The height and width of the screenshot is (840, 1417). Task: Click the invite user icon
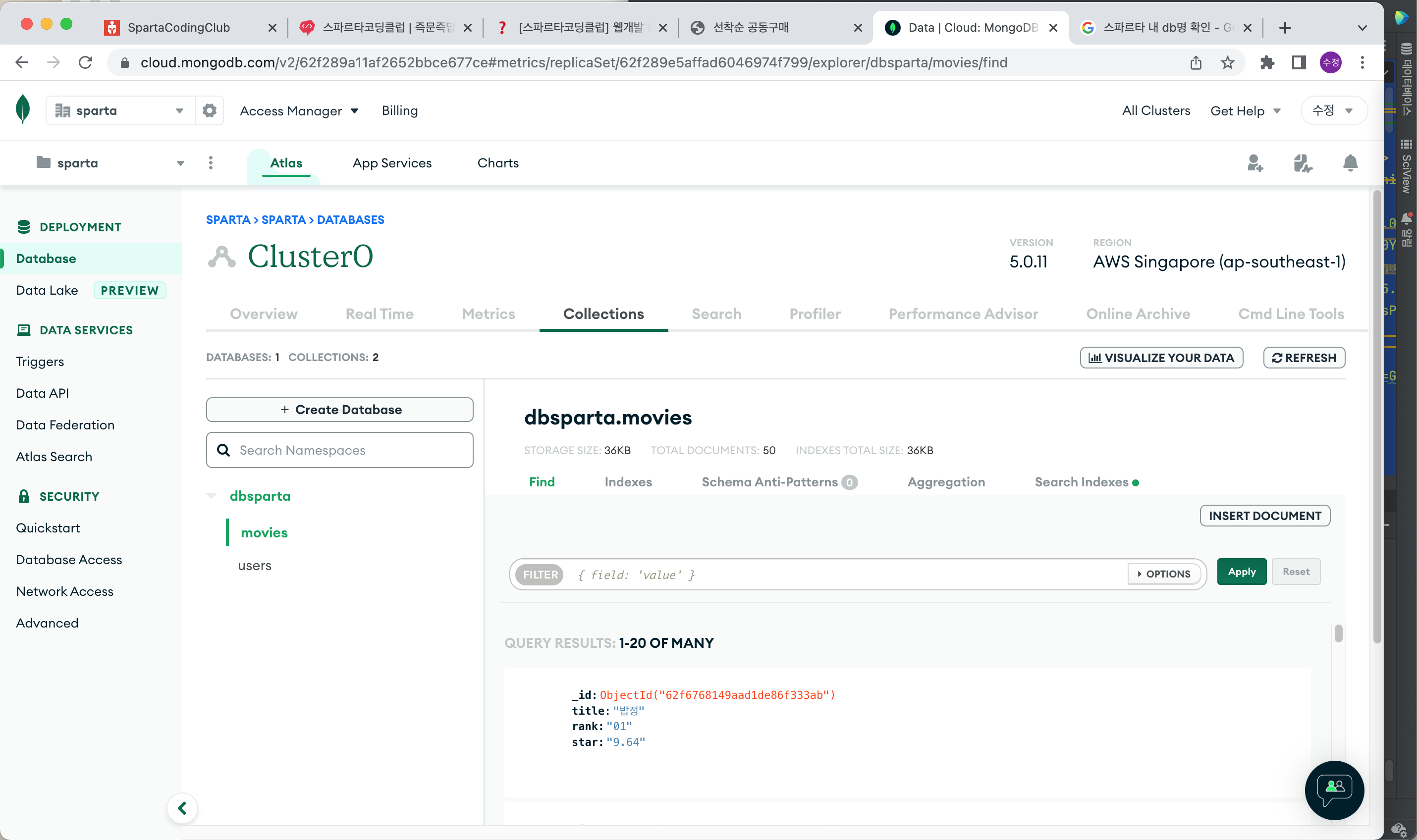tap(1254, 163)
